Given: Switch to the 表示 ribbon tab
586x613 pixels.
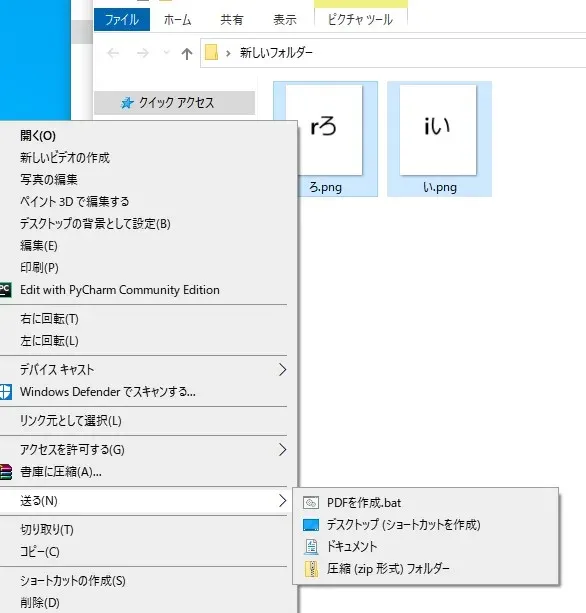Looking at the screenshot, I should (285, 20).
